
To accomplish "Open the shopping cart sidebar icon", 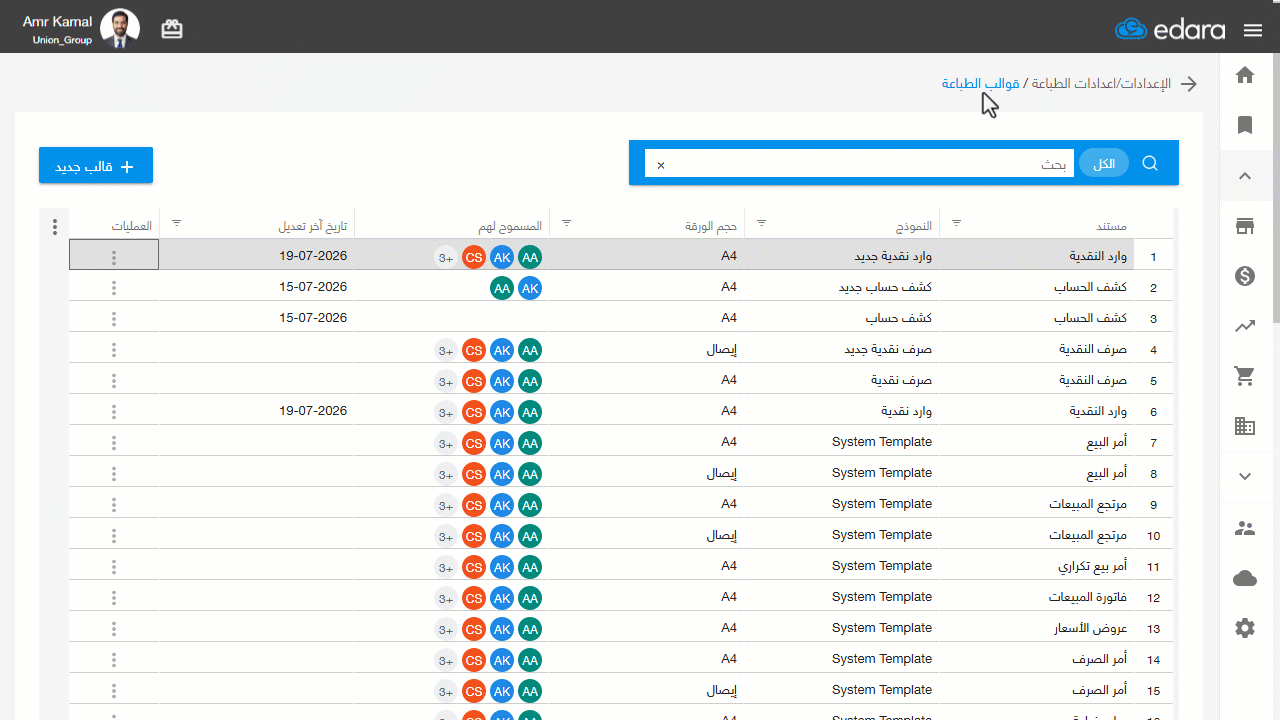I will (1245, 376).
